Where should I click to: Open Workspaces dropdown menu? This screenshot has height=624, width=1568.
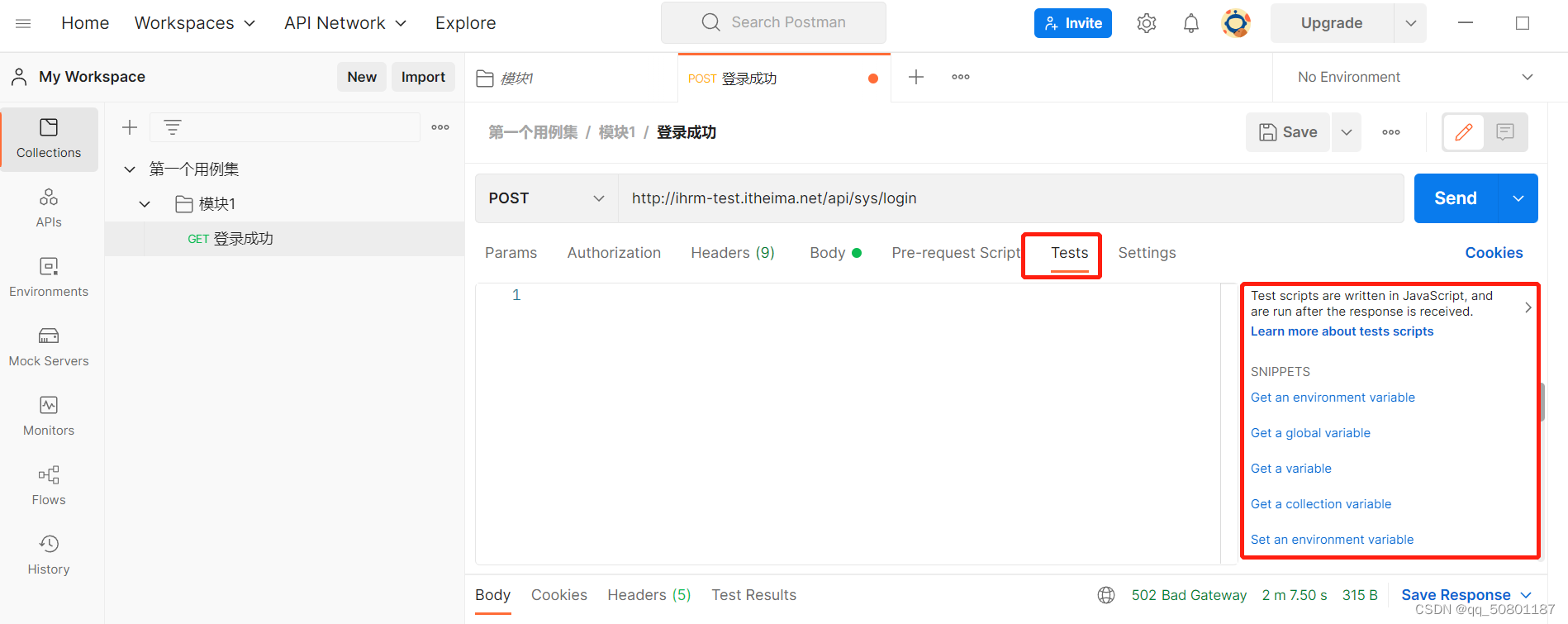tap(195, 23)
